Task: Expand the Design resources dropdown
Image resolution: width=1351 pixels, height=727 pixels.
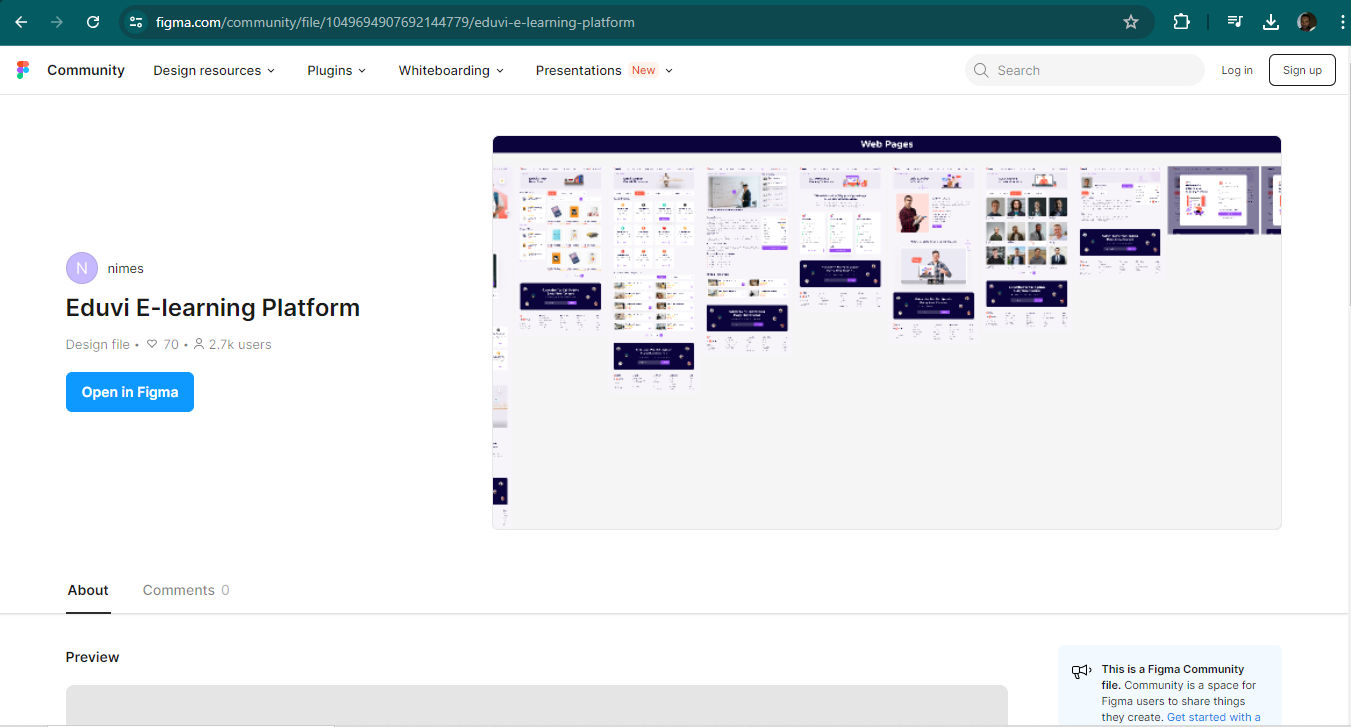Action: click(x=213, y=70)
